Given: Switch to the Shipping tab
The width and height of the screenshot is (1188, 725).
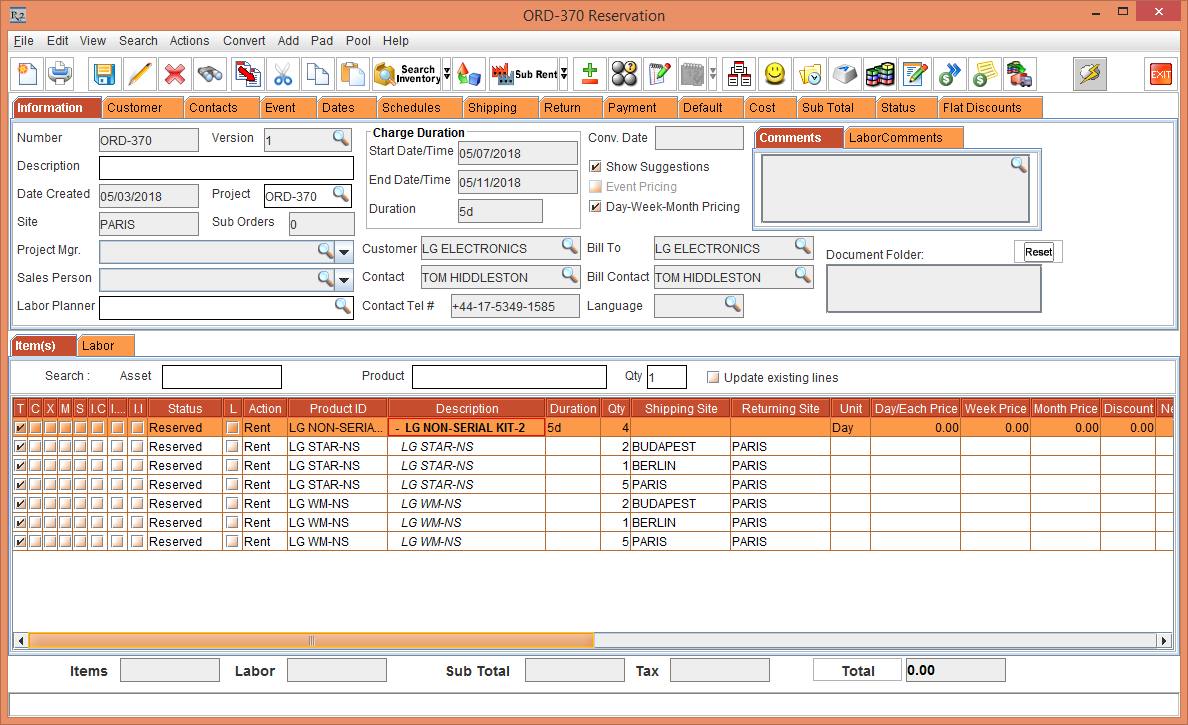Looking at the screenshot, I should coord(492,108).
